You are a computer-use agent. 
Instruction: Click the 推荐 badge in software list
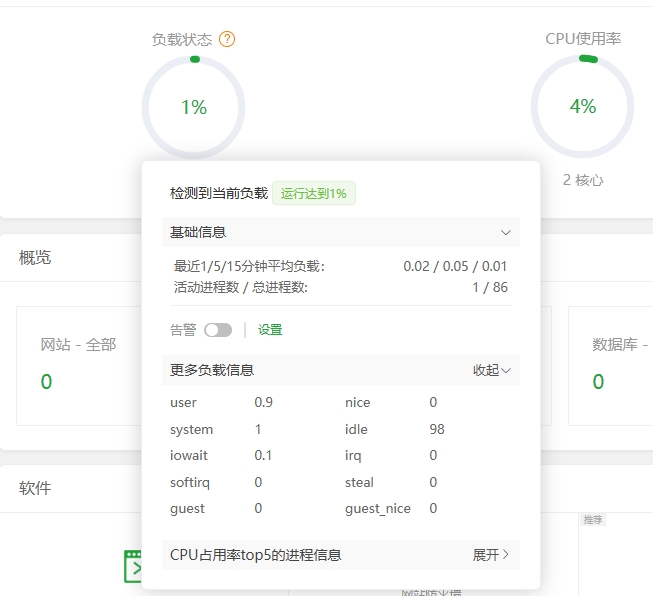(x=593, y=520)
